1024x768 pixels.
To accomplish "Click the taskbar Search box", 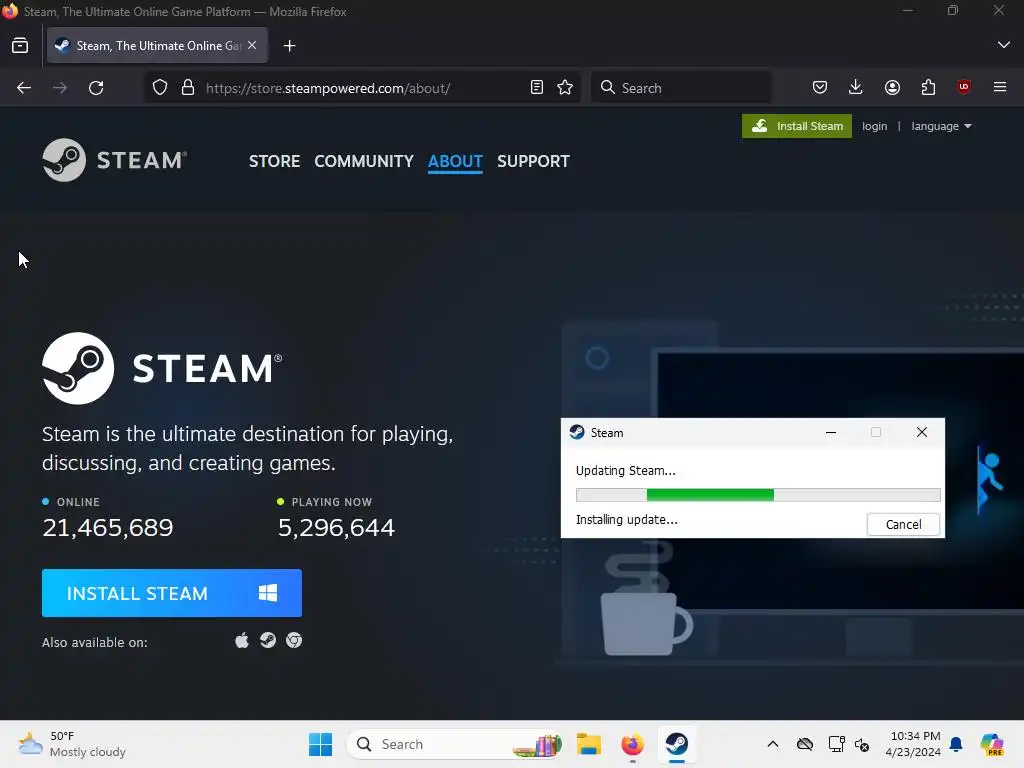I will [x=455, y=744].
